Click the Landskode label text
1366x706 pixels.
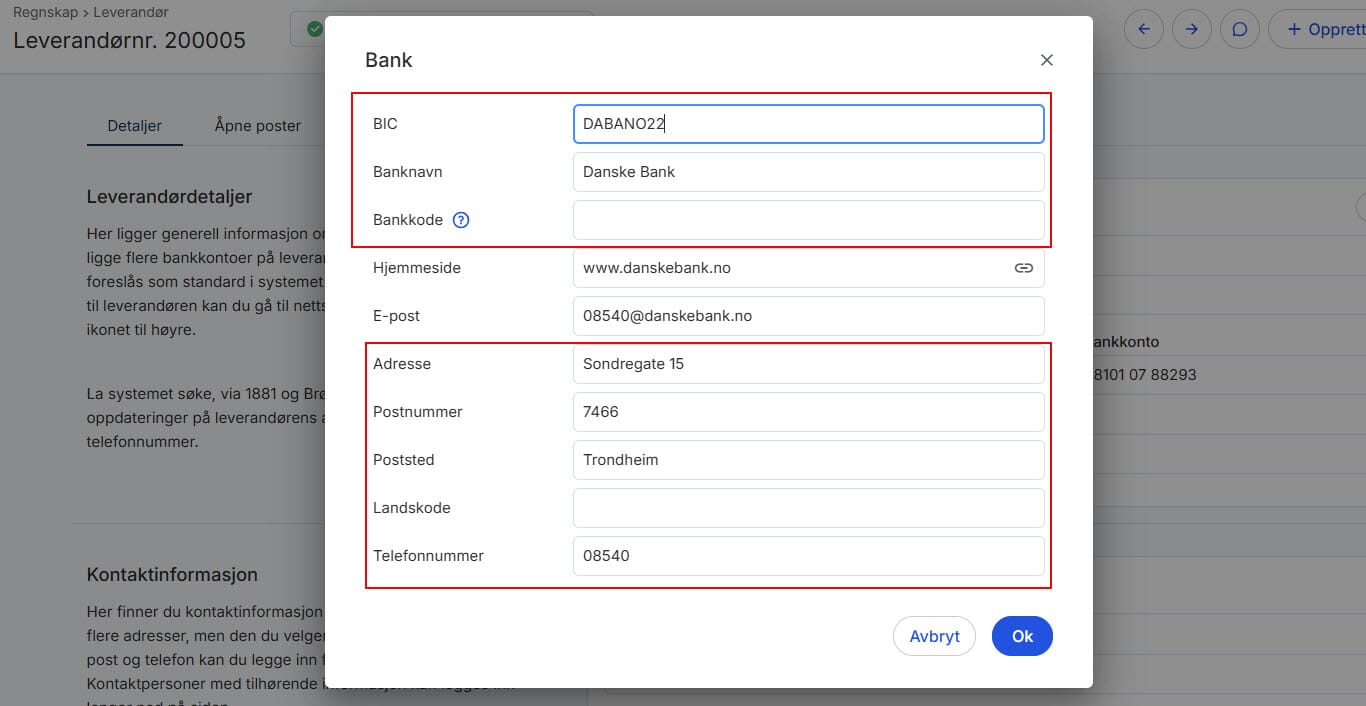412,508
